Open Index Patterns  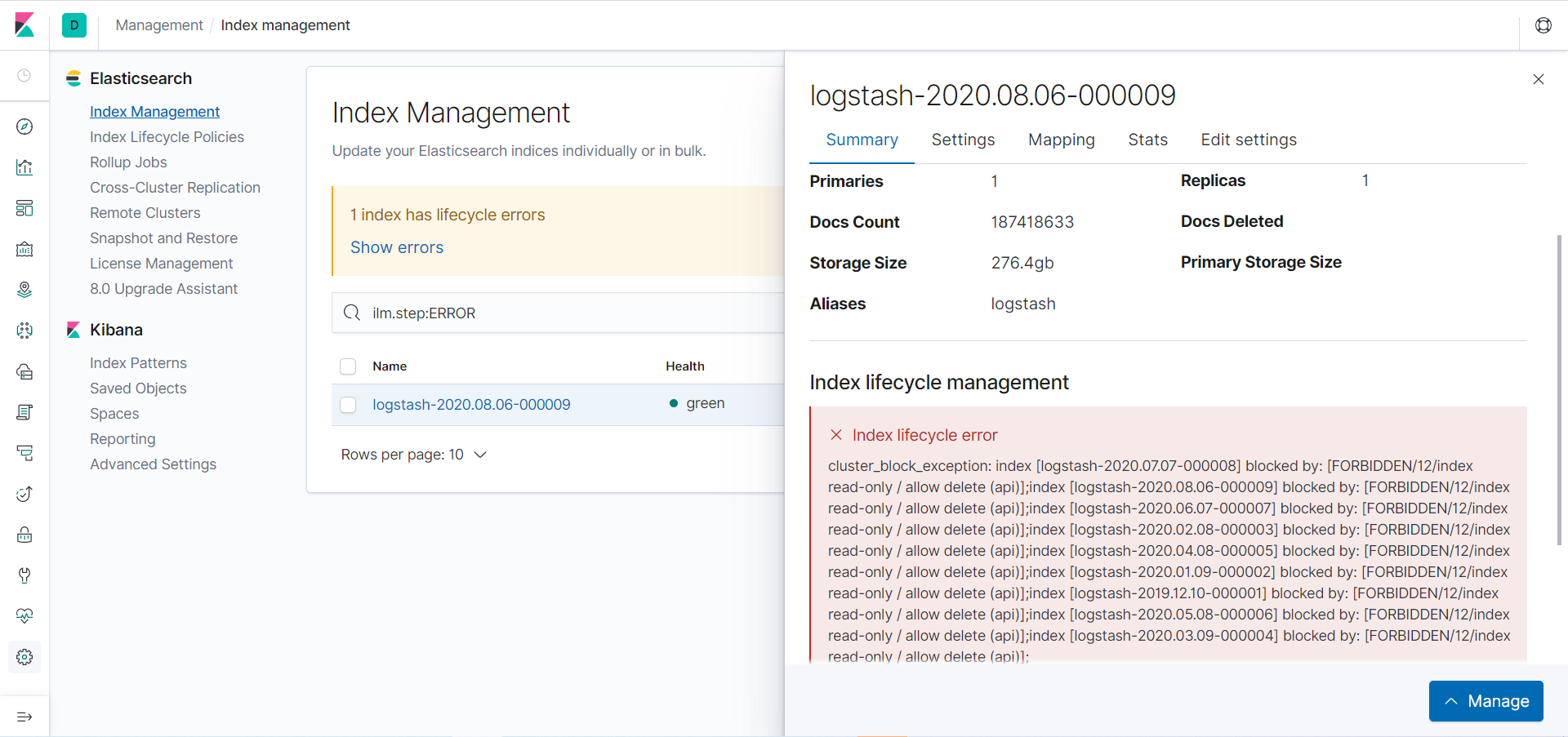(x=138, y=363)
